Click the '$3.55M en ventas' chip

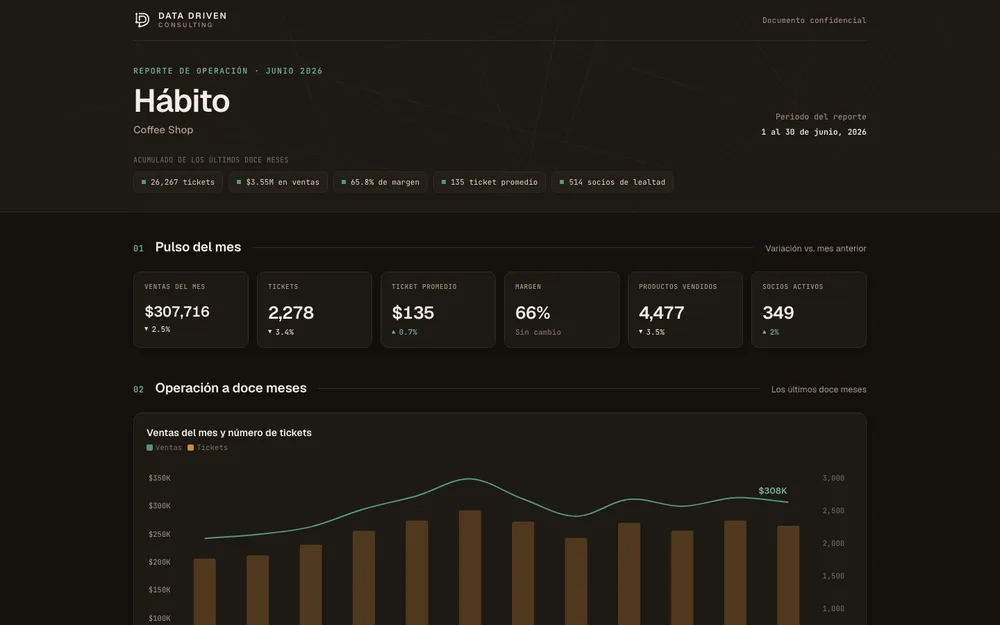click(x=277, y=182)
